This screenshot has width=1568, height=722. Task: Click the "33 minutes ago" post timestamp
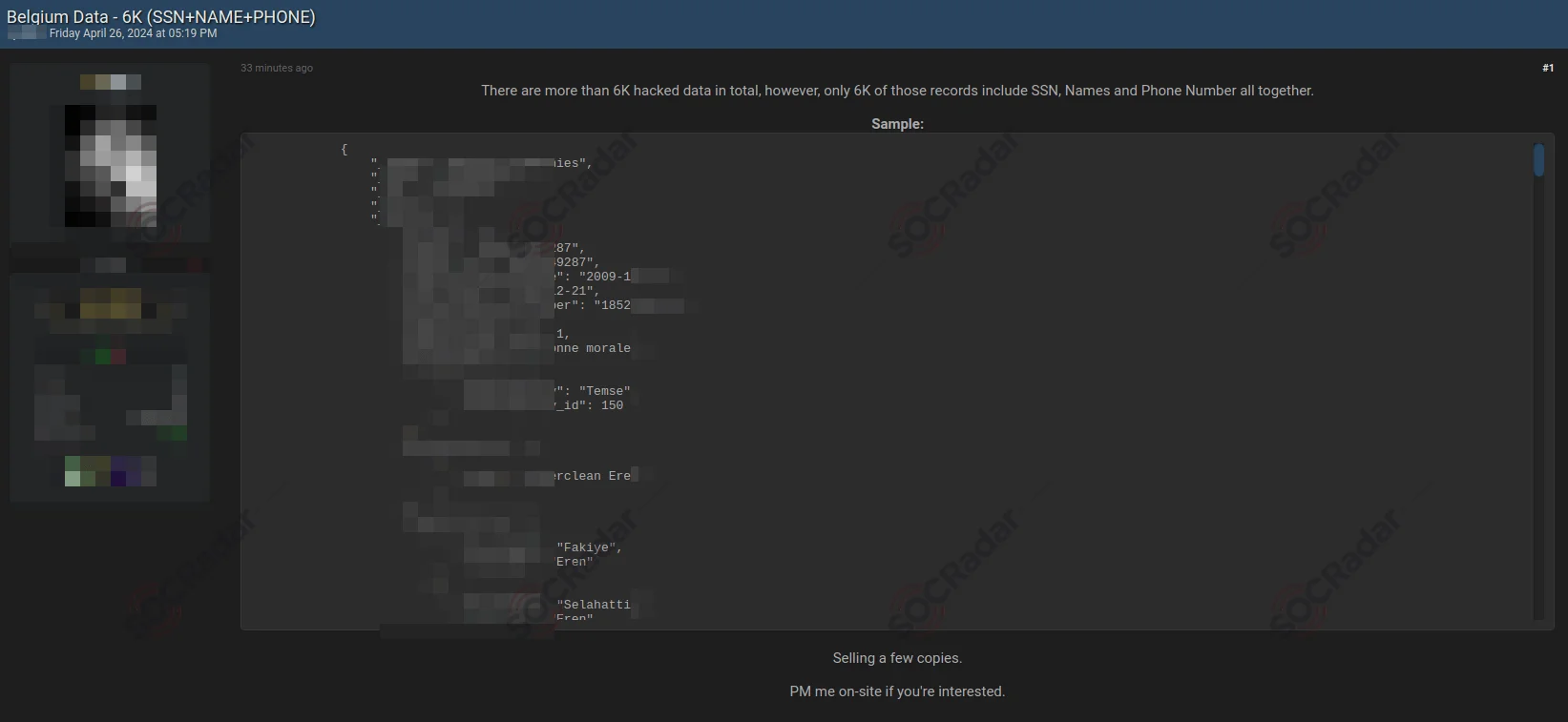click(x=277, y=68)
